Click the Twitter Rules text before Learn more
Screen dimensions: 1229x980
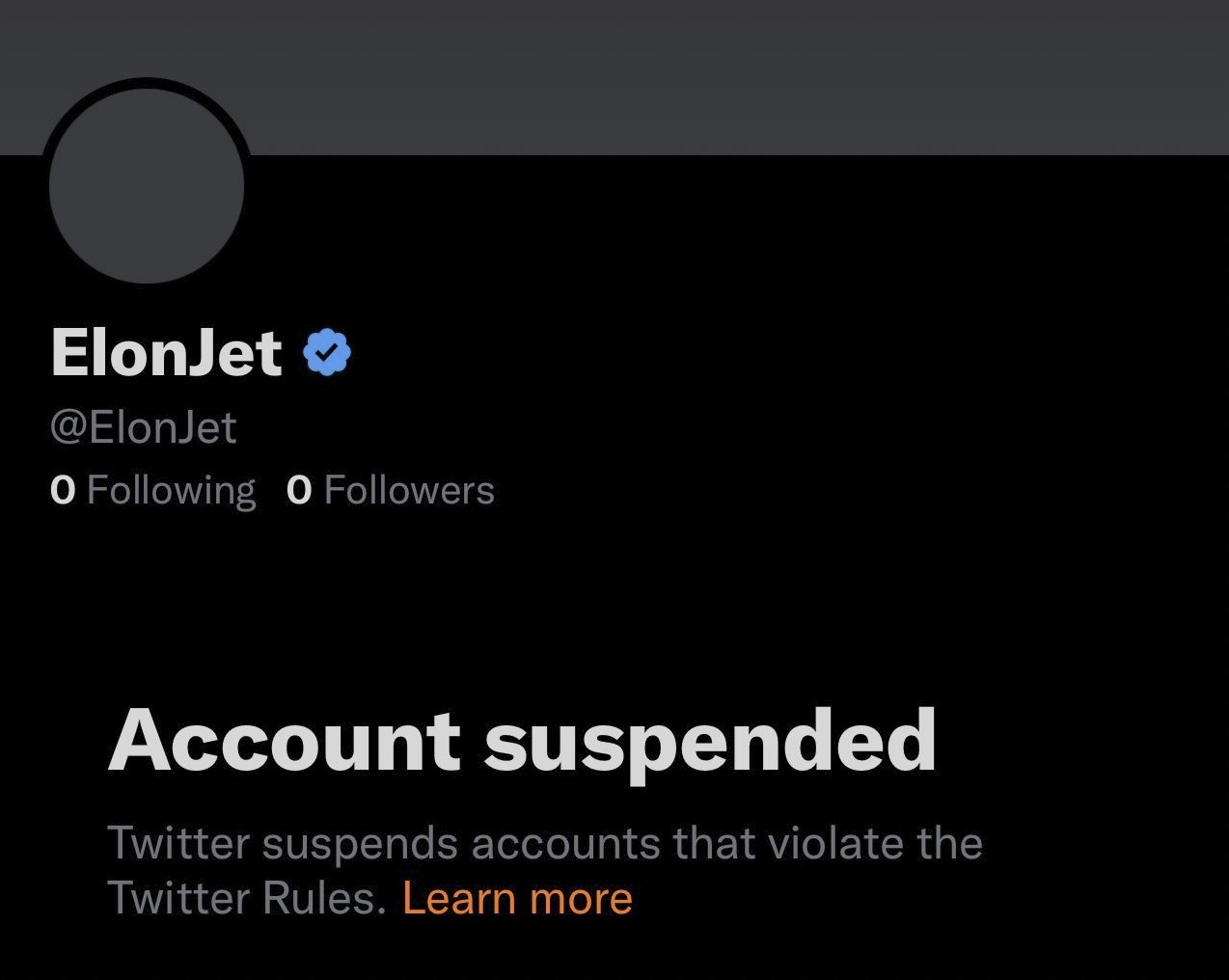coord(246,898)
